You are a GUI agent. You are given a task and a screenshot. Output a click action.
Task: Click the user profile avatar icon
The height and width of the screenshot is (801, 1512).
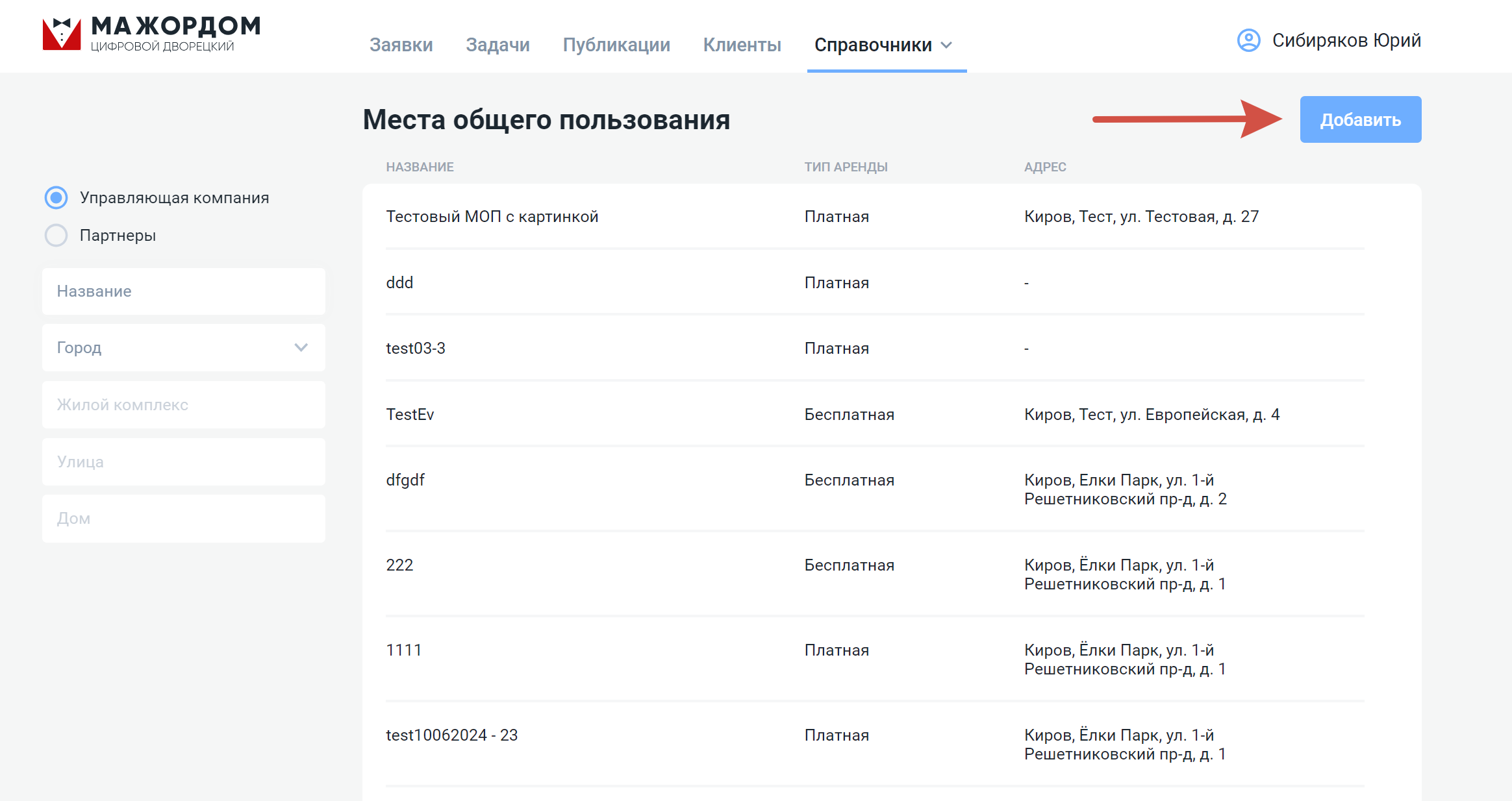[x=1248, y=40]
